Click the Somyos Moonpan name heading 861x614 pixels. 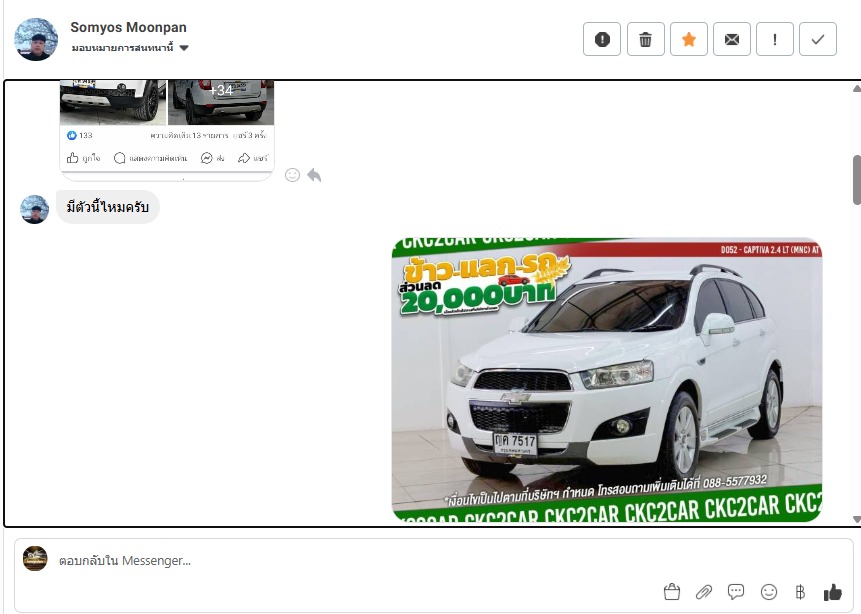coord(128,27)
